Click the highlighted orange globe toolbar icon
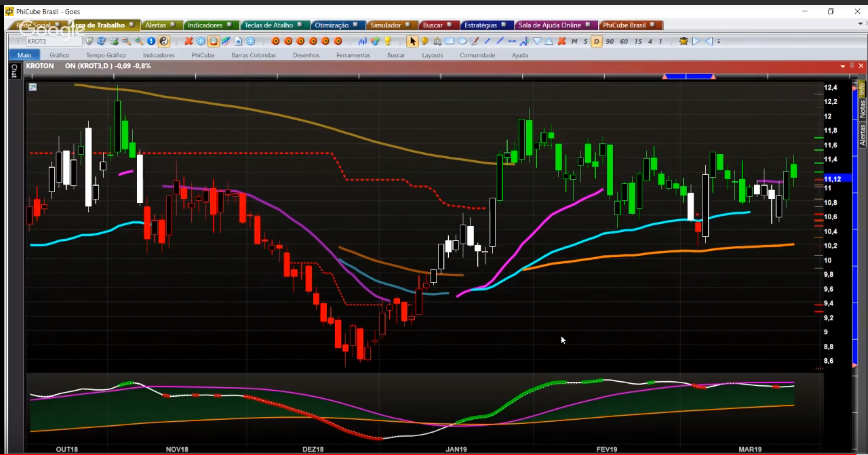Viewport: 868px width, 455px height. (x=213, y=42)
